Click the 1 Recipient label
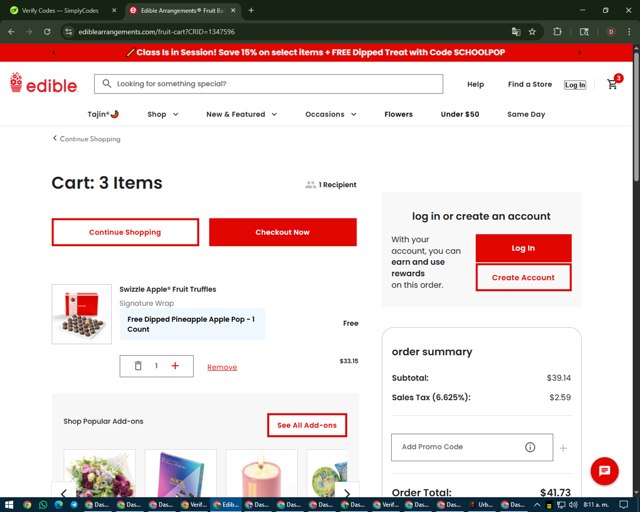The height and width of the screenshot is (512, 640). tap(331, 185)
